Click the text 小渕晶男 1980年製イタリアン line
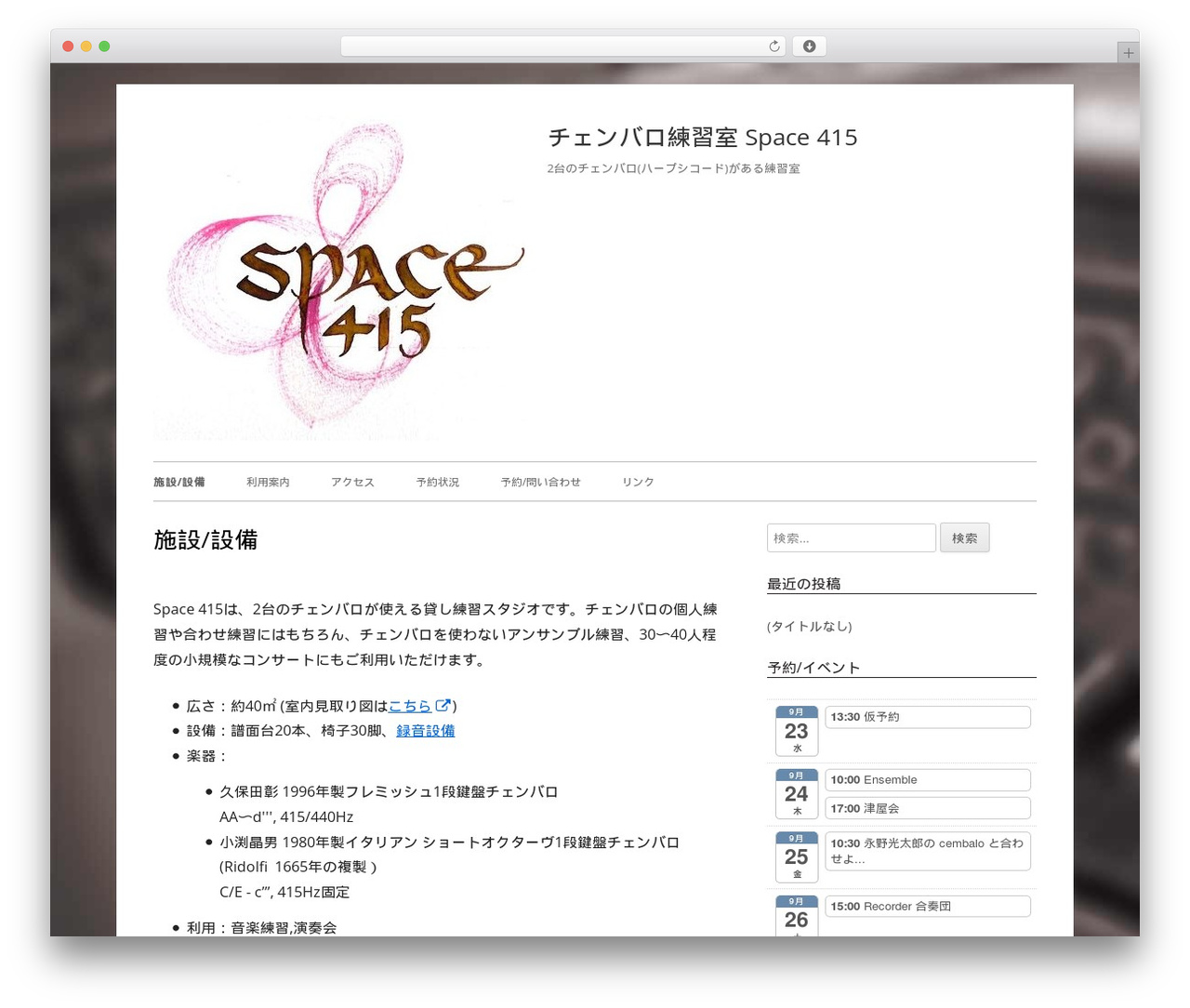 coord(450,842)
